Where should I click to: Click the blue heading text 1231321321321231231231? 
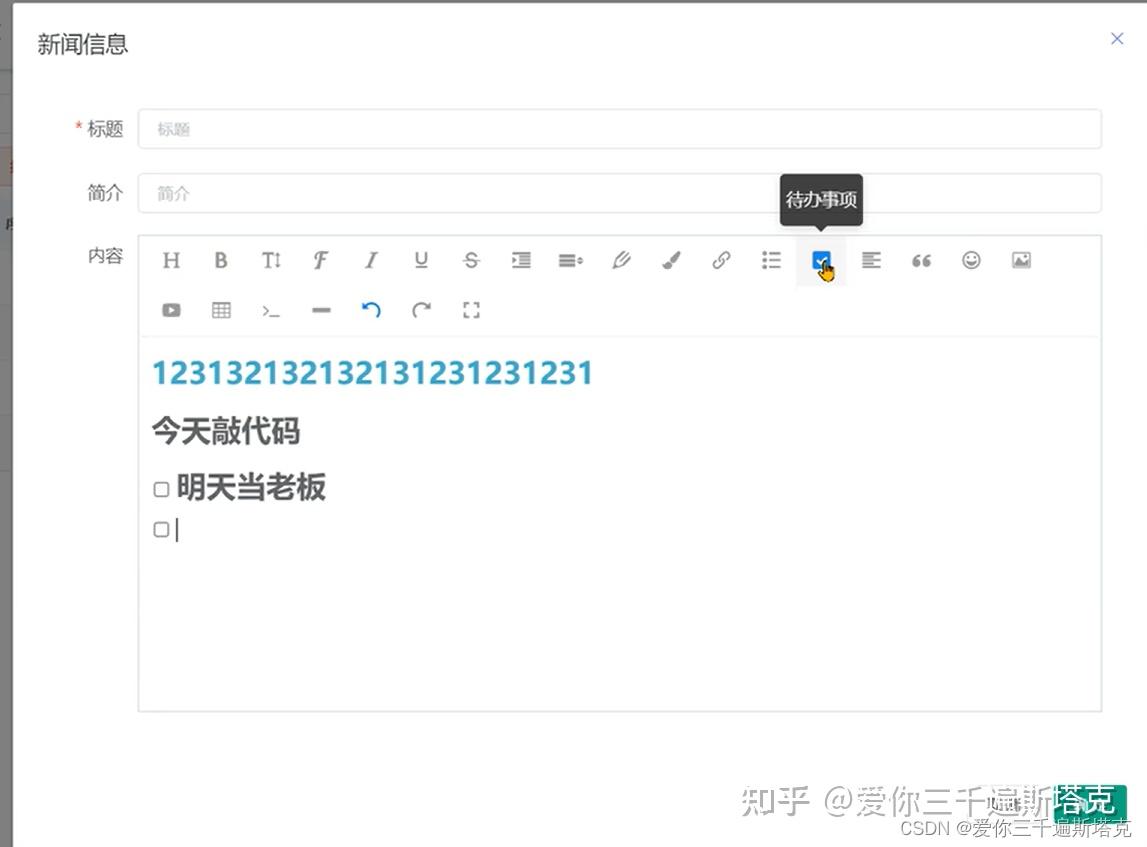point(372,373)
